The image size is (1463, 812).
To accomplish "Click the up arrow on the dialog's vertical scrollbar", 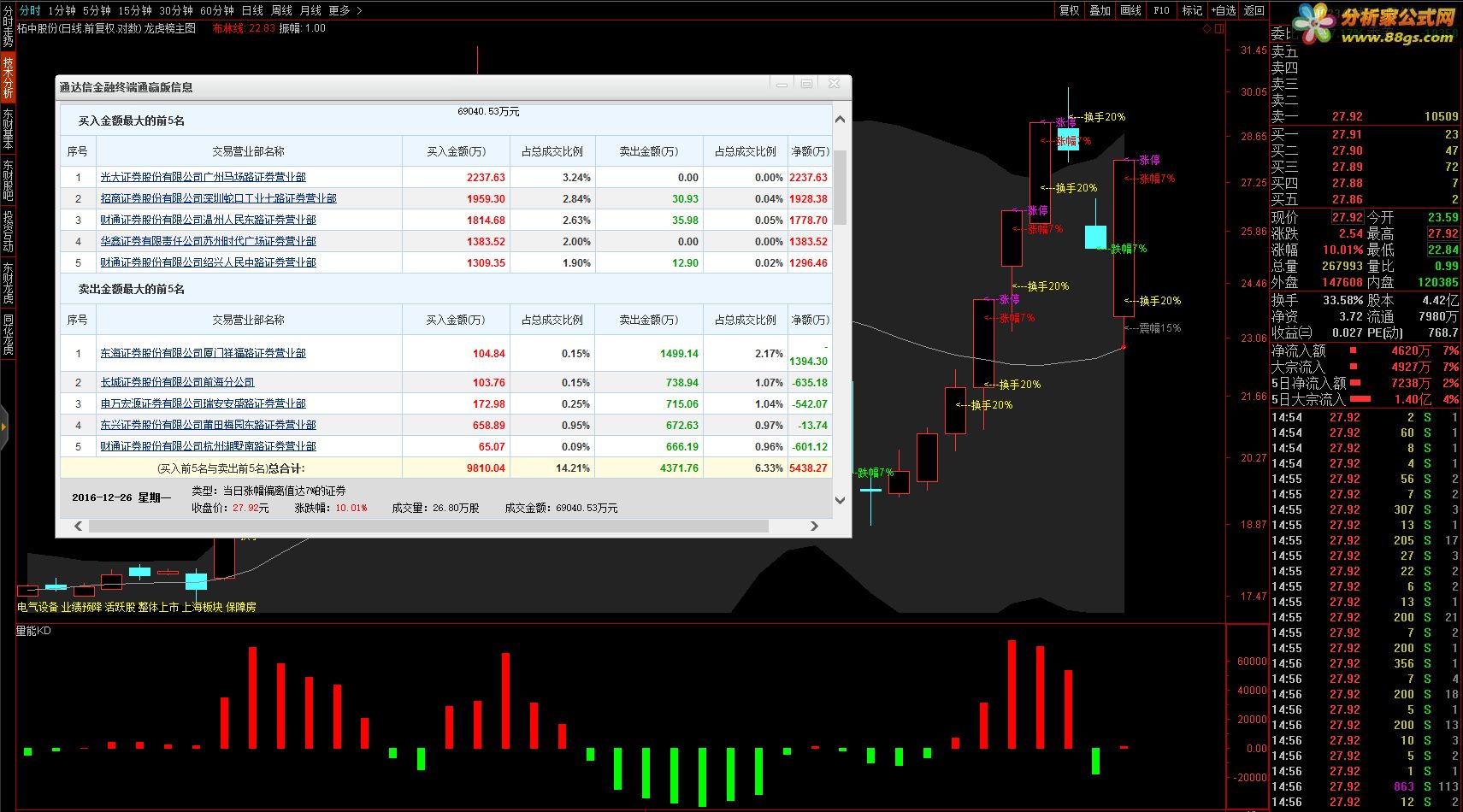I will (840, 119).
